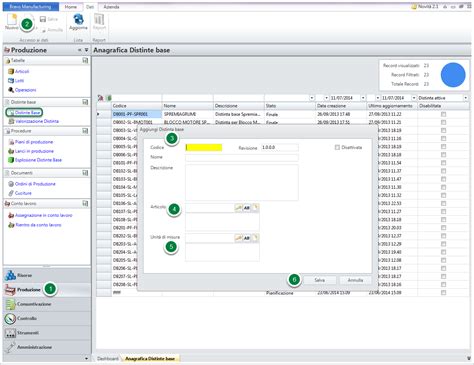This screenshot has width=474, height=365.
Task: Open the Home ribbon tab
Action: pos(70,7)
